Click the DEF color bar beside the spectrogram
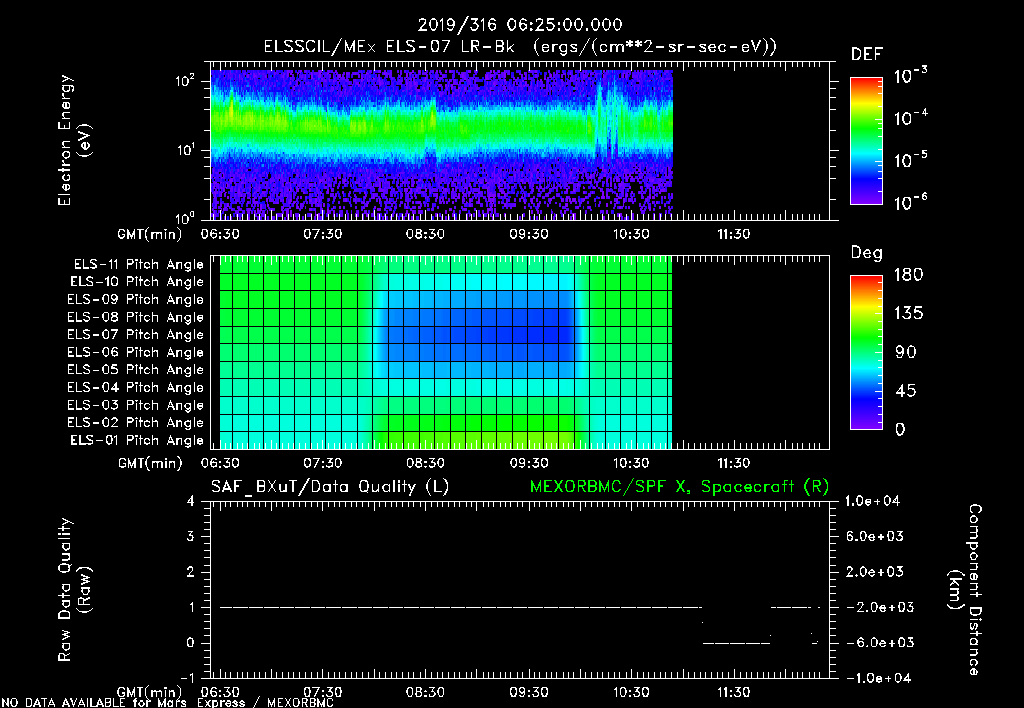The image size is (1024, 708). click(x=866, y=141)
